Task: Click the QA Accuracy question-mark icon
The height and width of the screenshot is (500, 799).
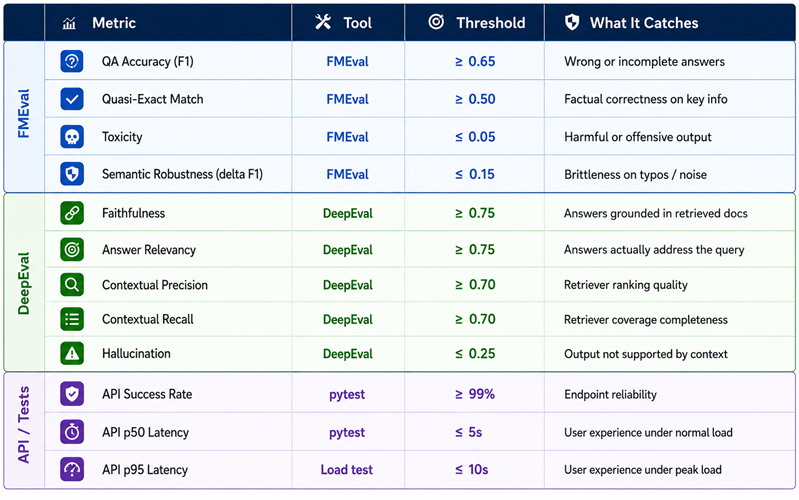Action: tap(72, 62)
